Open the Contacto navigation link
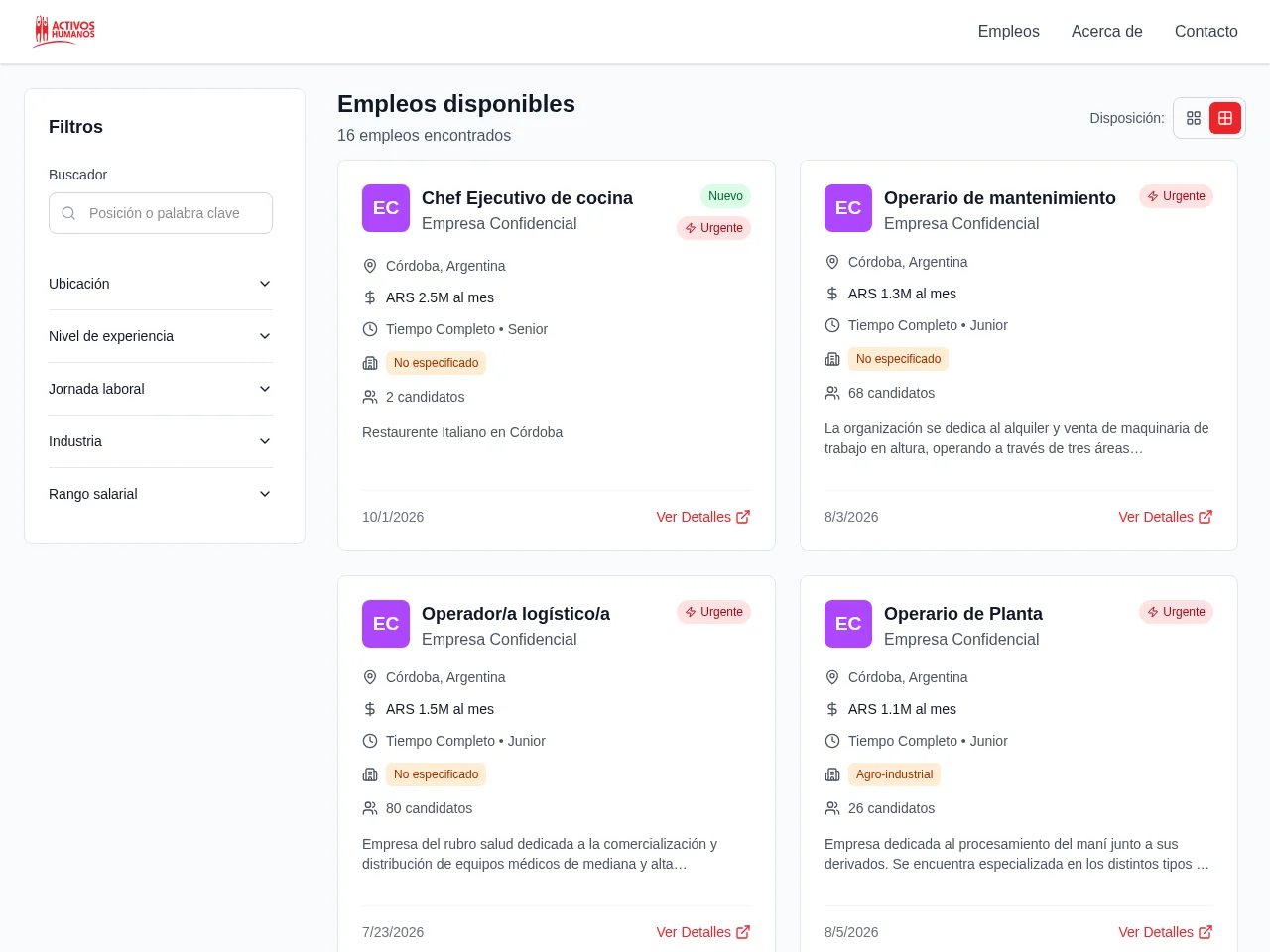 [1206, 32]
